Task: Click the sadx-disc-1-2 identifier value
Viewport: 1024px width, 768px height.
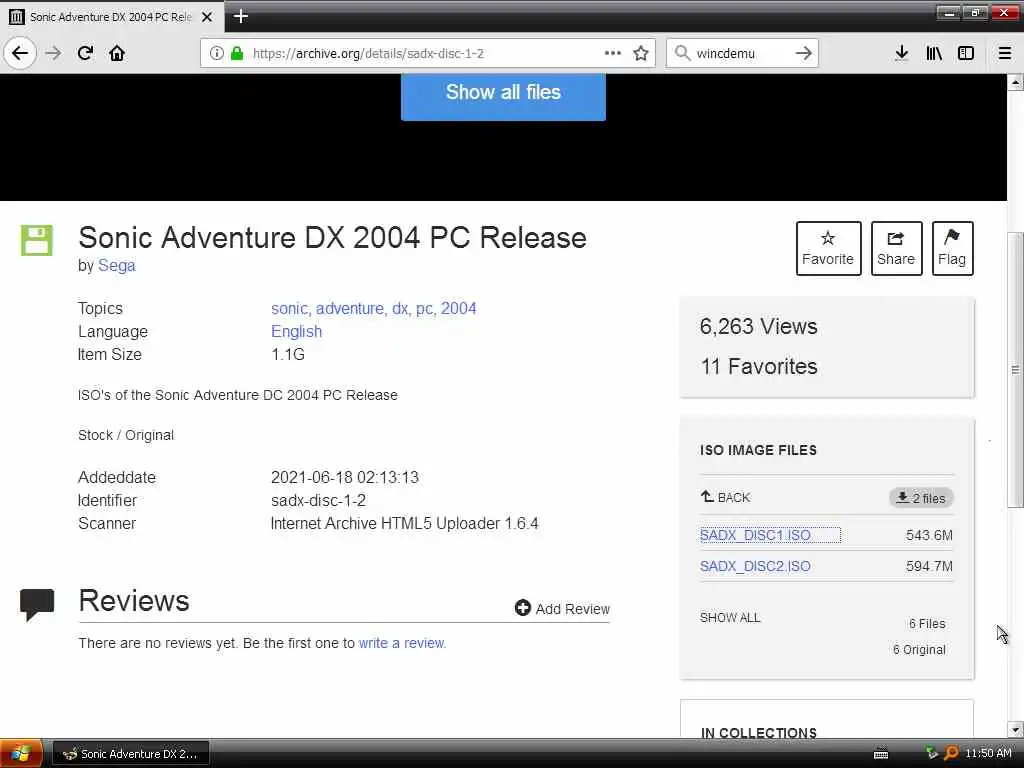Action: tap(318, 501)
